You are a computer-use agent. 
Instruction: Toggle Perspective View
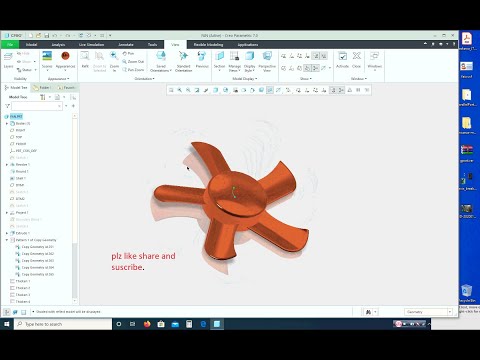(x=267, y=61)
